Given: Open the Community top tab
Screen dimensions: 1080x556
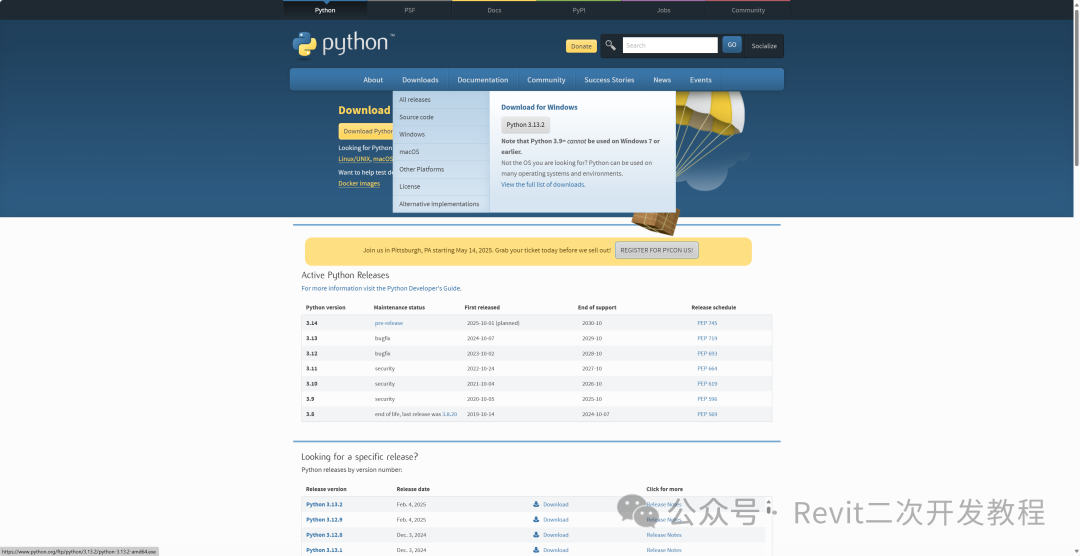Looking at the screenshot, I should [x=749, y=10].
